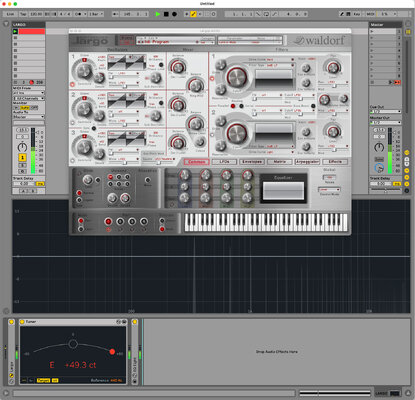Toggle the EQ Eight device activator
415x400 pixels.
(x=134, y=322)
